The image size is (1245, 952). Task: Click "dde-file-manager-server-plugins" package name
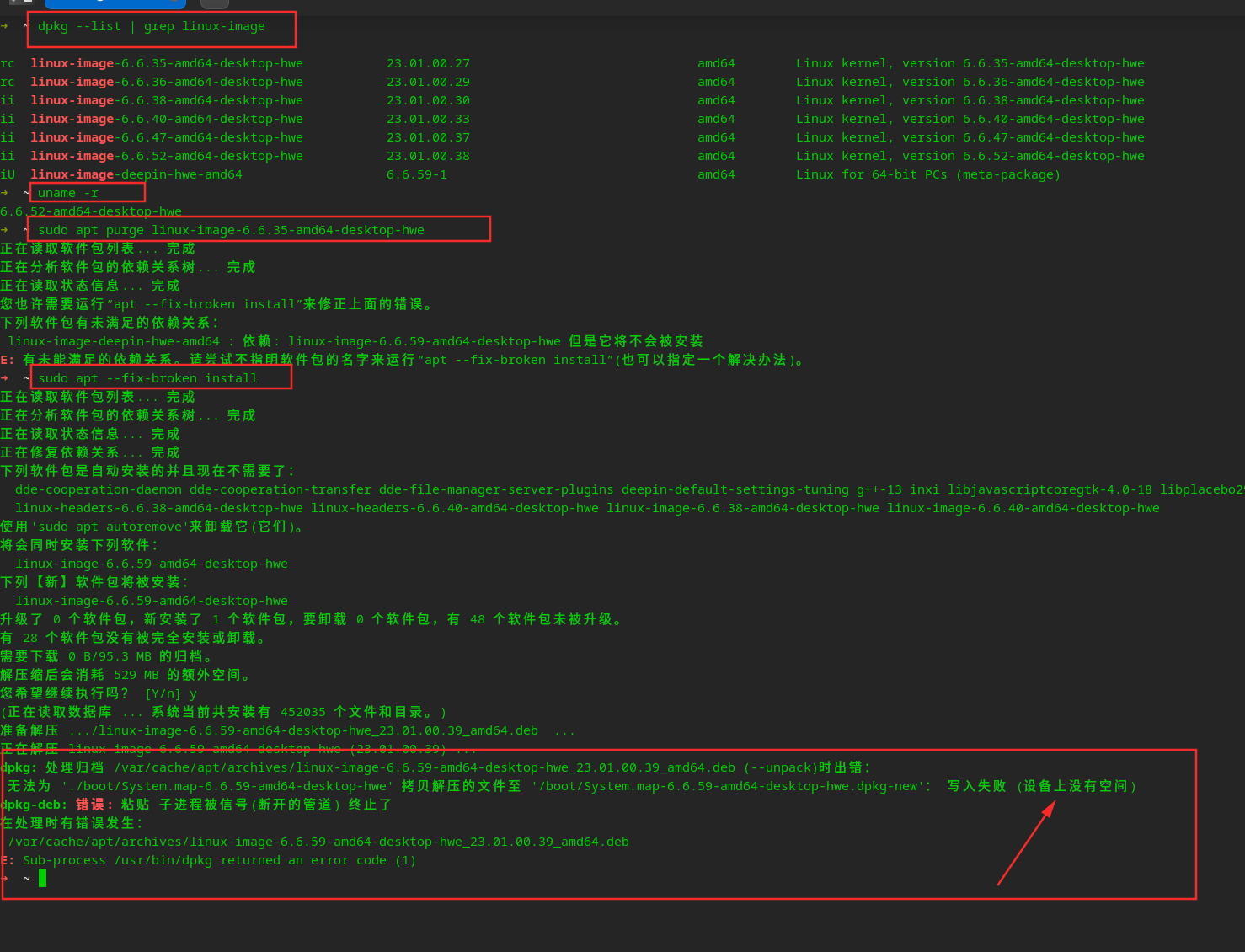point(496,489)
